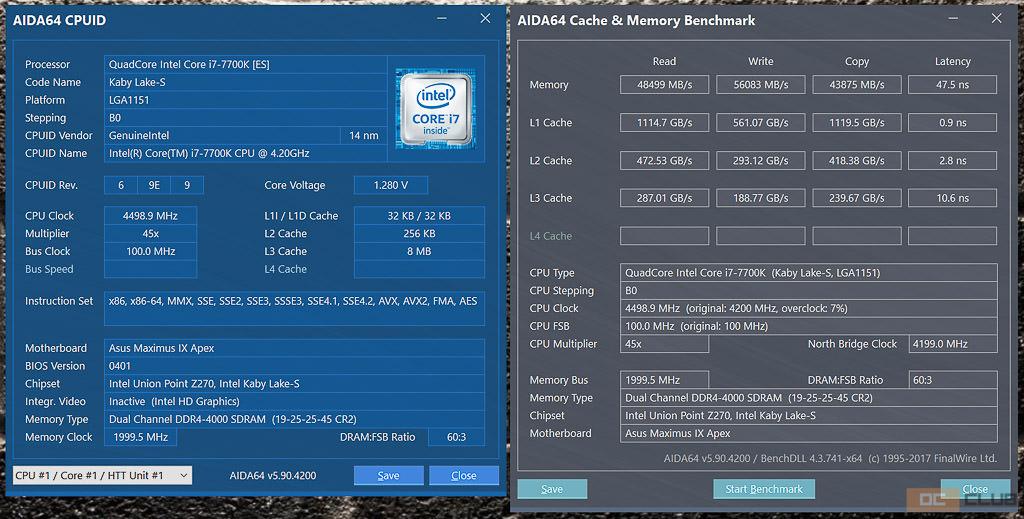Open the CPU core selector dropdown
Screen dimensions: 1024x519
pos(103,475)
